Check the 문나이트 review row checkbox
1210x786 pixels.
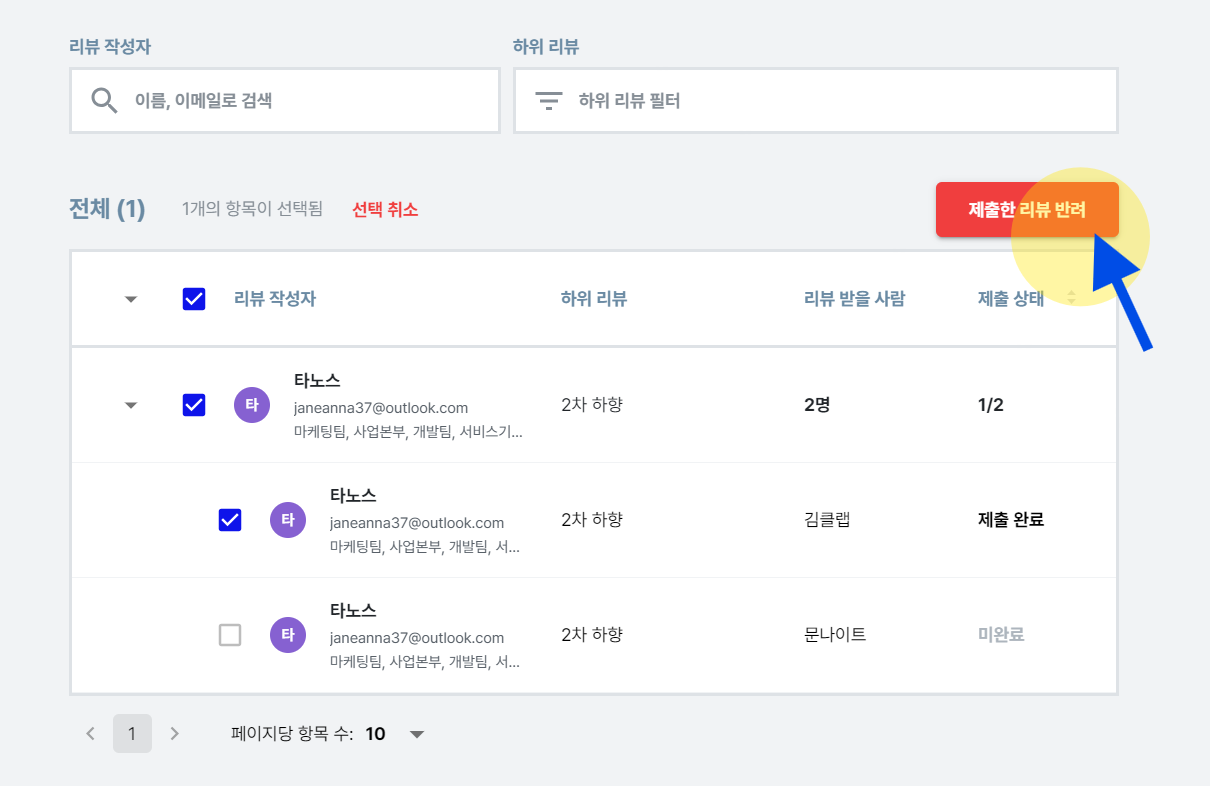point(230,635)
